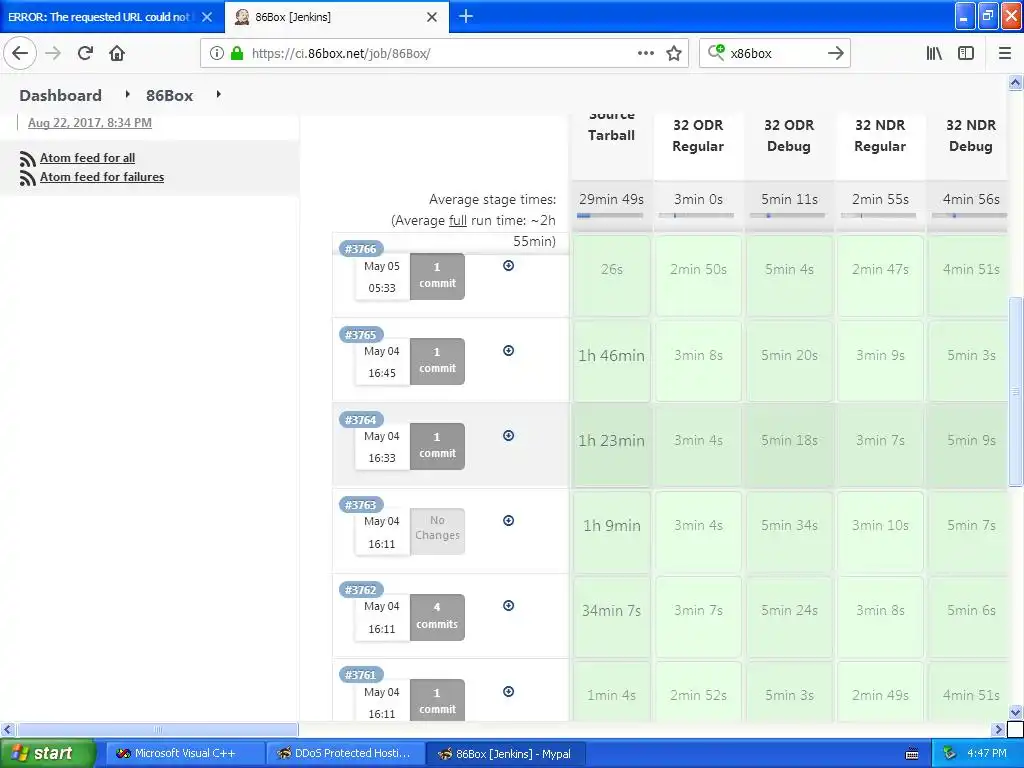
Task: Close the 86Box [Jenkins] tab
Action: tap(432, 17)
